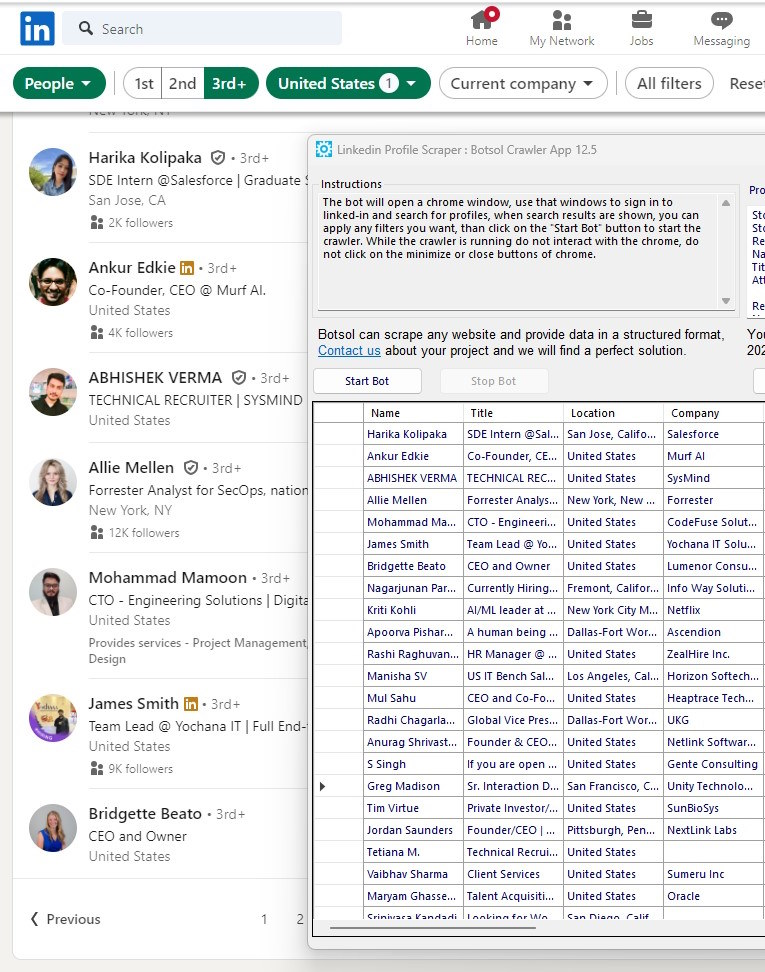This screenshot has width=765, height=972.
Task: Click the search magnifier icon
Action: click(x=86, y=29)
